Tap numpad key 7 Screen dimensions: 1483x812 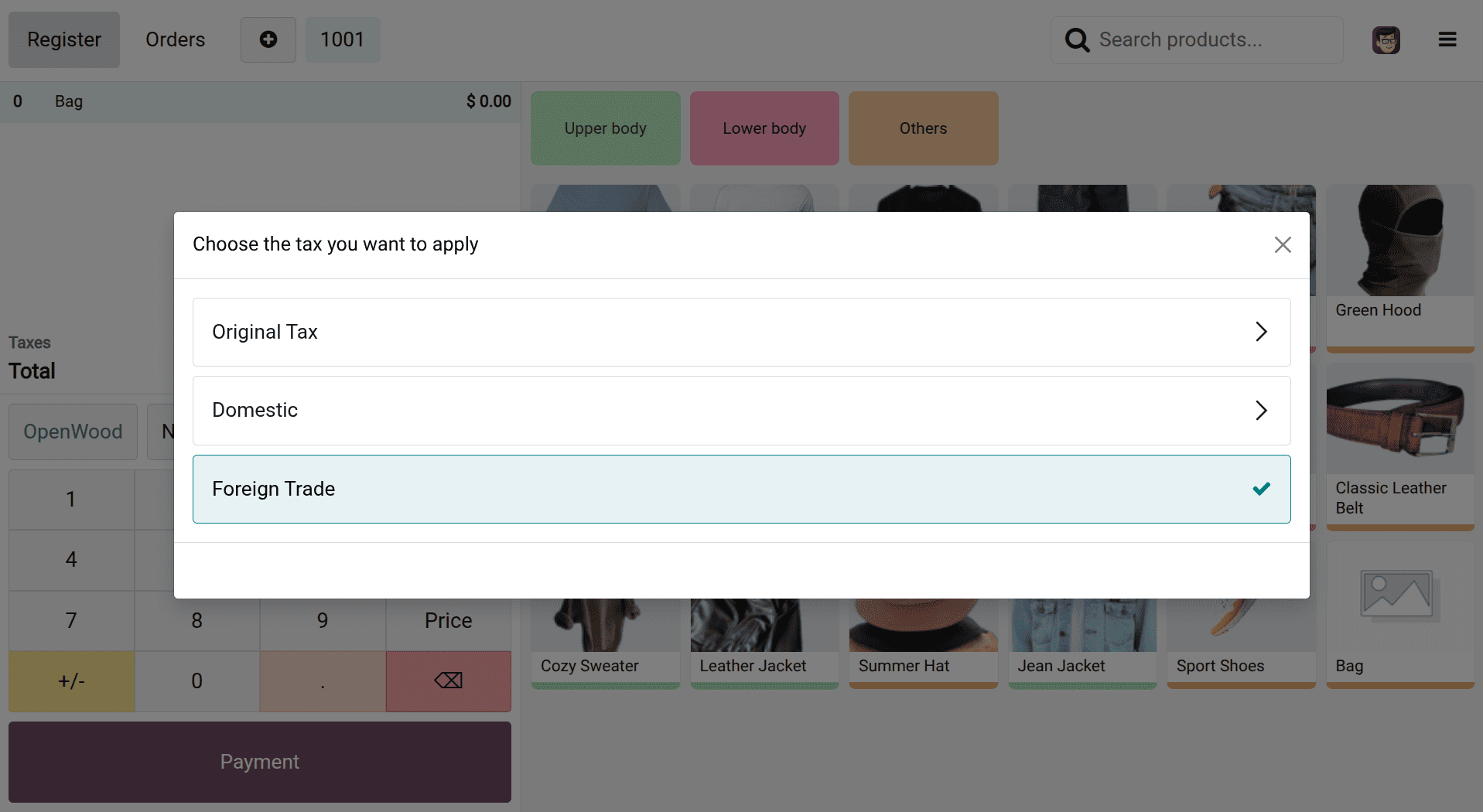[71, 620]
